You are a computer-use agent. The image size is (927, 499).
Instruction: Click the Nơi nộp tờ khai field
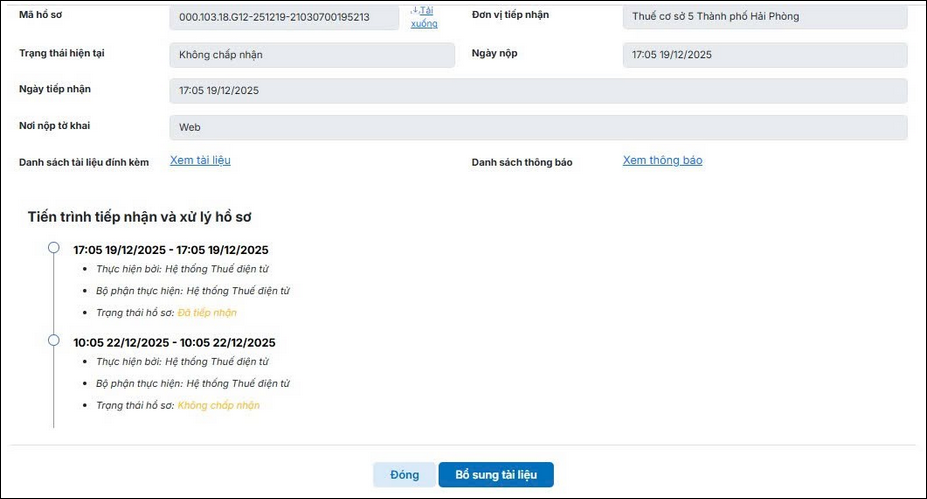click(538, 128)
